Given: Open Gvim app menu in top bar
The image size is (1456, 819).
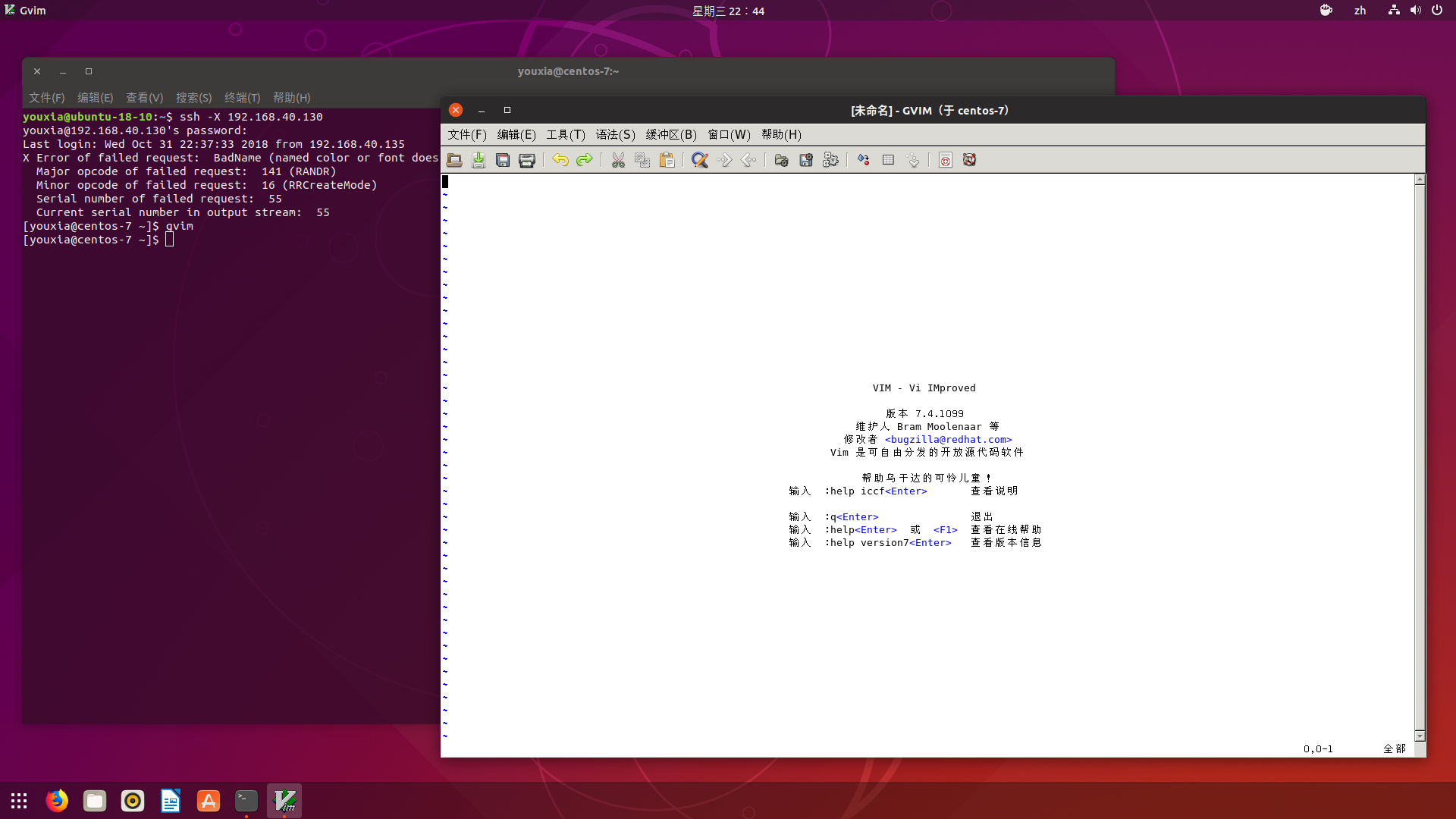Looking at the screenshot, I should [26, 11].
